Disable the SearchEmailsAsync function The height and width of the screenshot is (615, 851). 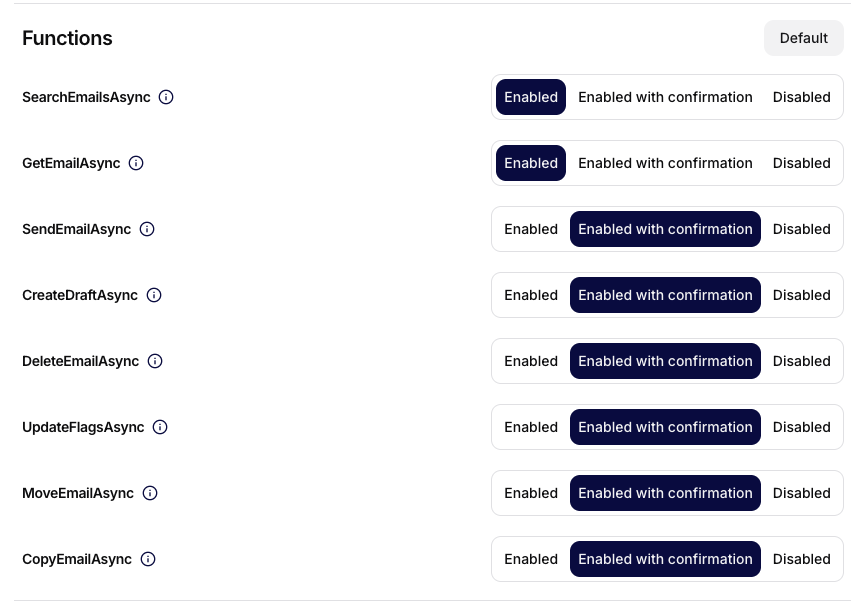pos(801,97)
